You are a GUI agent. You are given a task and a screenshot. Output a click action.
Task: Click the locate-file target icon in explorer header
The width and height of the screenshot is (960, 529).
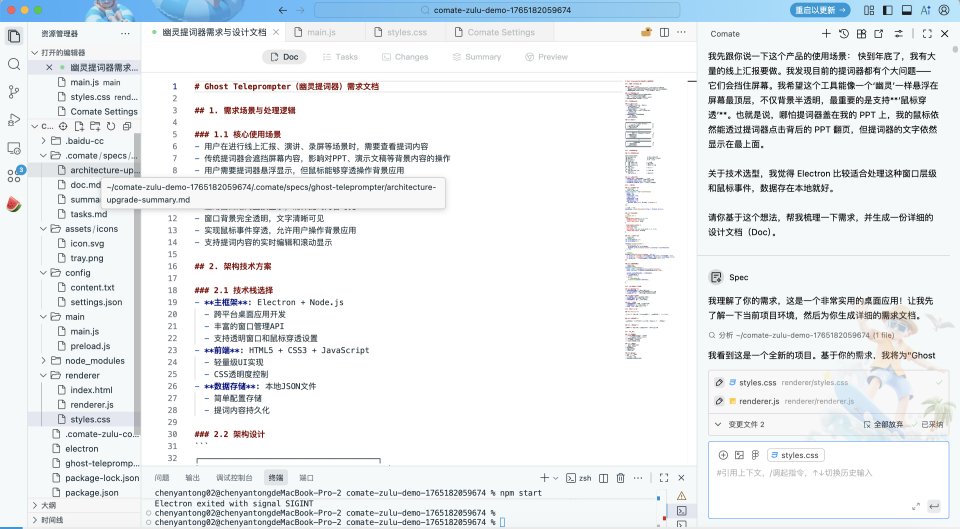[63, 126]
